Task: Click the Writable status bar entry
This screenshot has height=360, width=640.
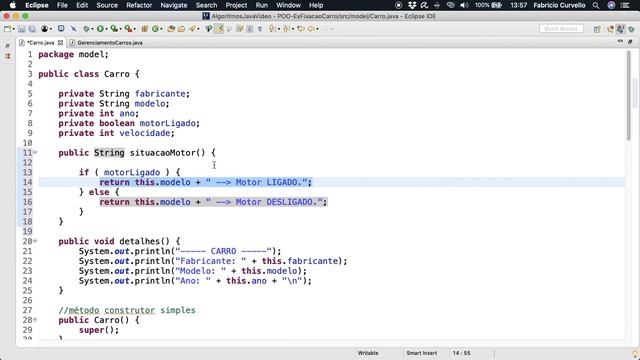Action: click(x=368, y=353)
